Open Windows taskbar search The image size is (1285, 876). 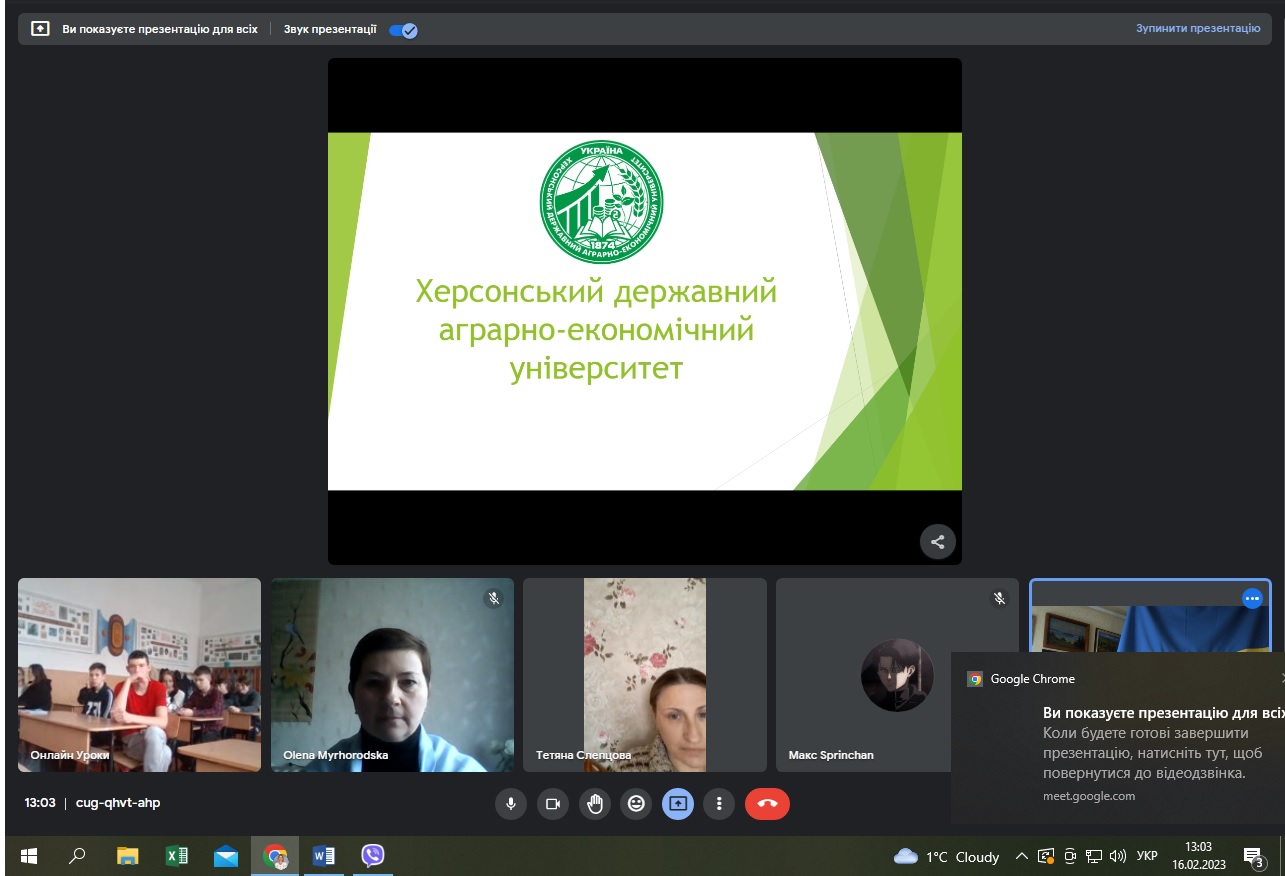[77, 856]
